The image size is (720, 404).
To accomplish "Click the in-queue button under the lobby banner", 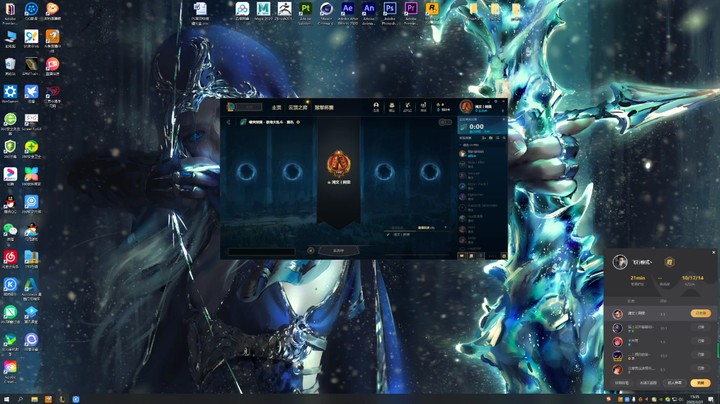I will [x=338, y=251].
